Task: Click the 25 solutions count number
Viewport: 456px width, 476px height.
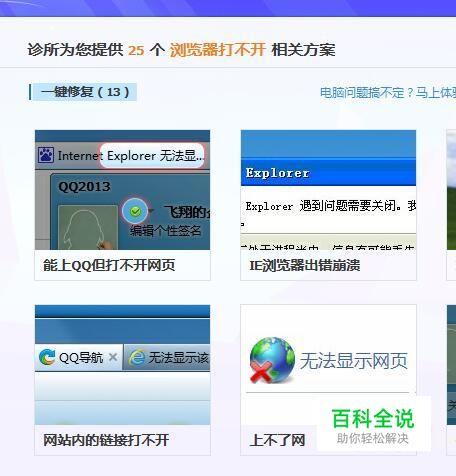Action: [x=136, y=50]
